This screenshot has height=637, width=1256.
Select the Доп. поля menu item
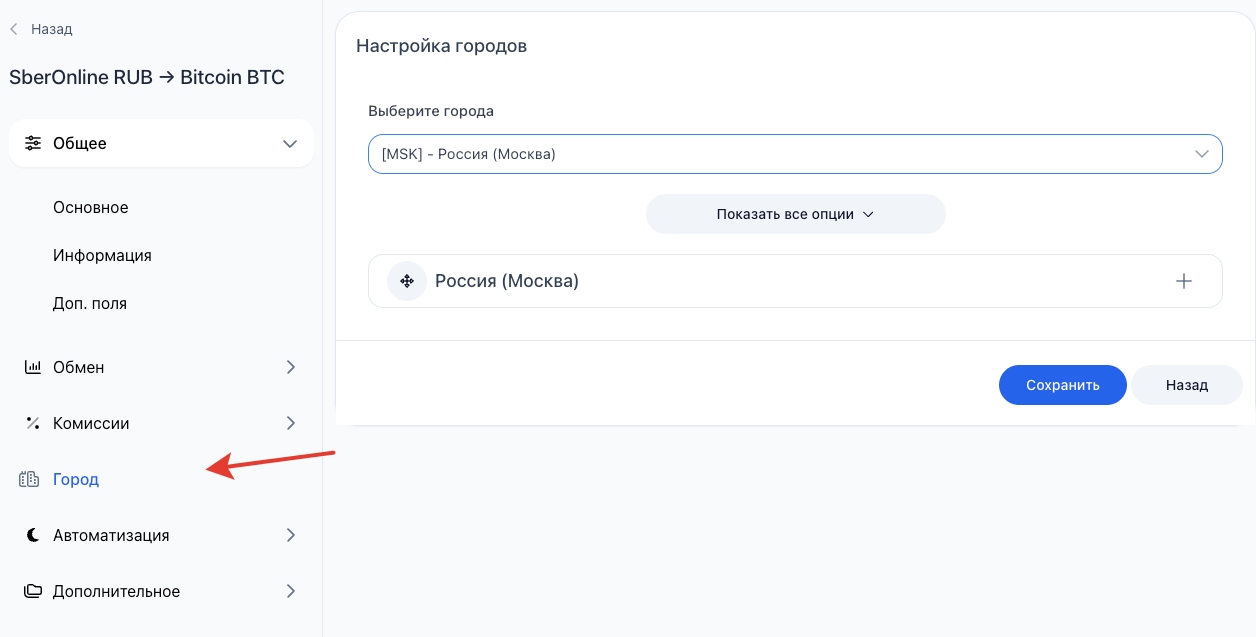tap(90, 303)
